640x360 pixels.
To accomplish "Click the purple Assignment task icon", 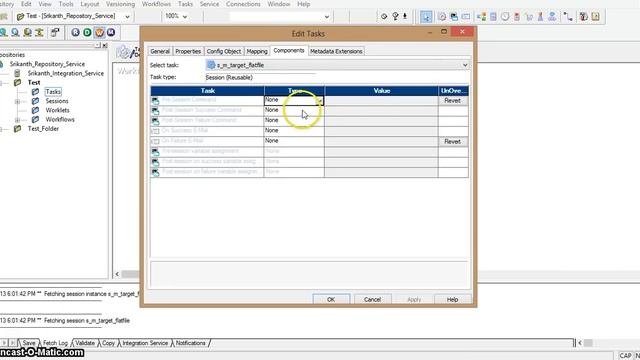I will 493,17.
